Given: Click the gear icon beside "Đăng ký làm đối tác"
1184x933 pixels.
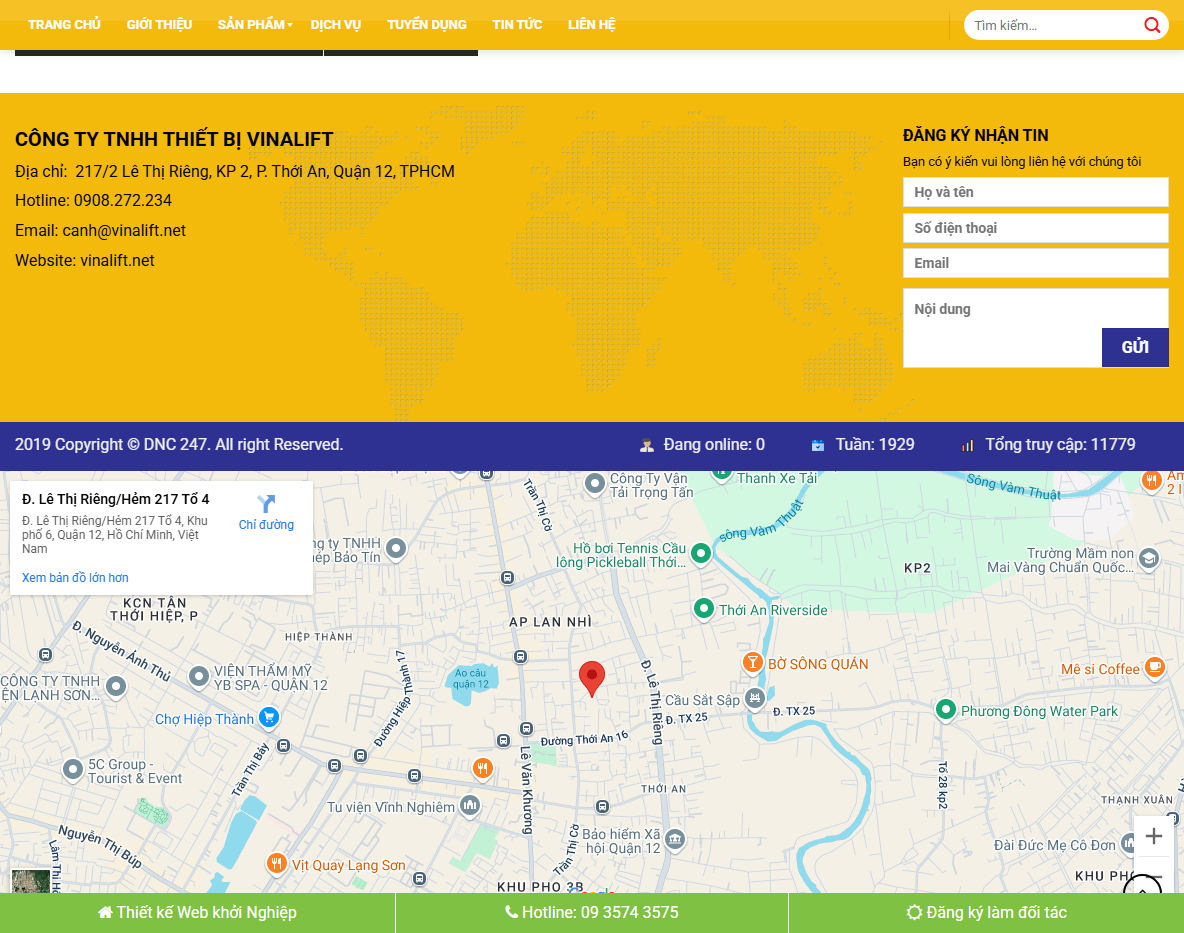Looking at the screenshot, I should [913, 913].
